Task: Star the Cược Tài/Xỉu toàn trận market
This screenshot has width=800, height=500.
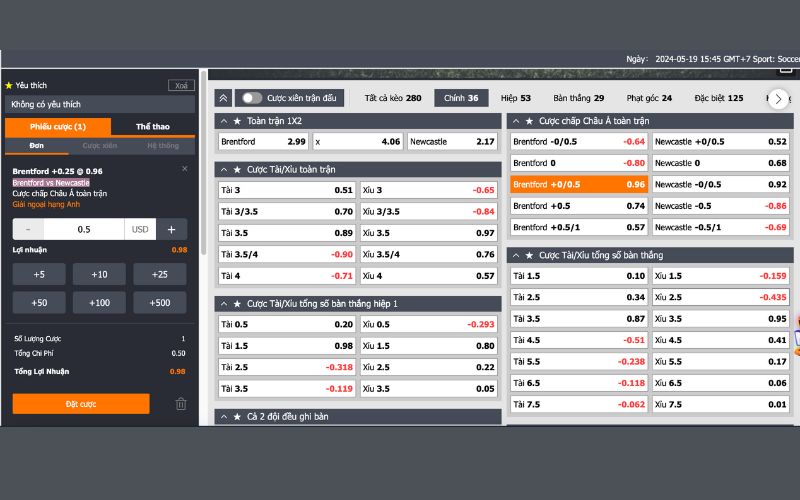Action: click(x=237, y=169)
